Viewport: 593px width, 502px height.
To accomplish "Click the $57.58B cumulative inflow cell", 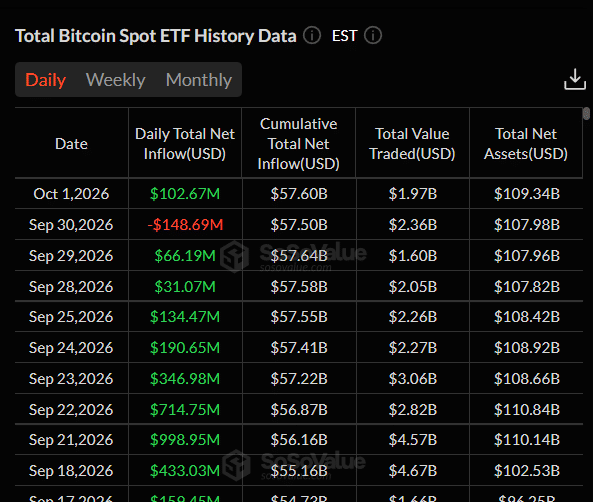I will point(299,287).
